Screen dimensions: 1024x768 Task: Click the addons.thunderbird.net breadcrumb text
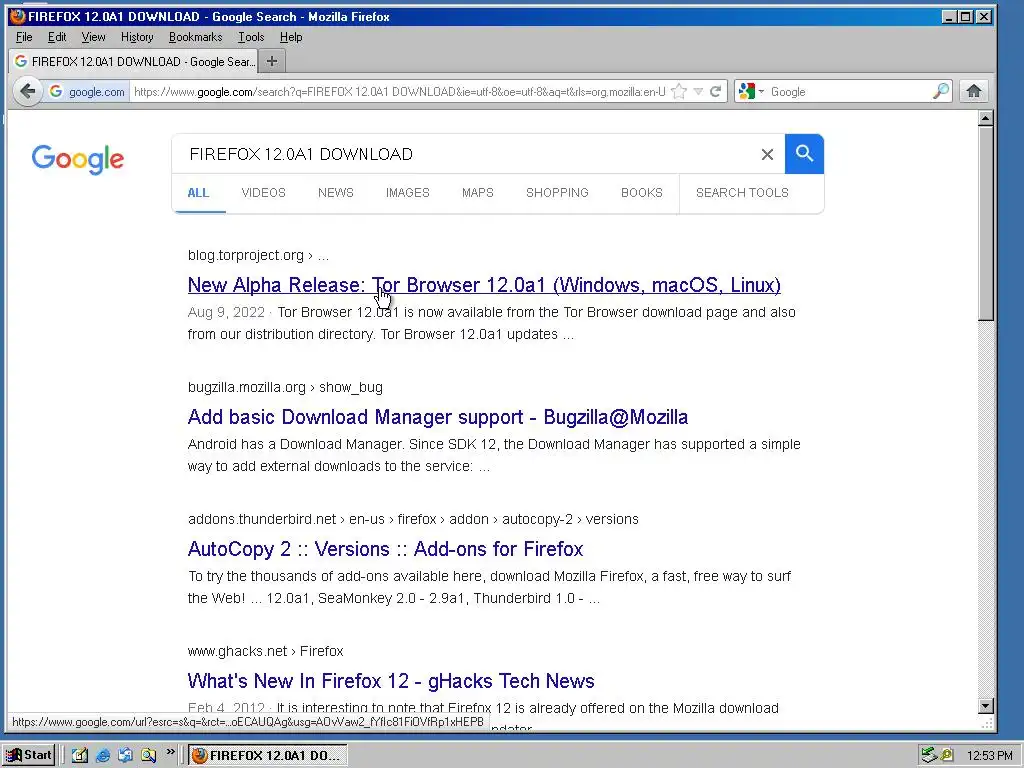pos(262,519)
